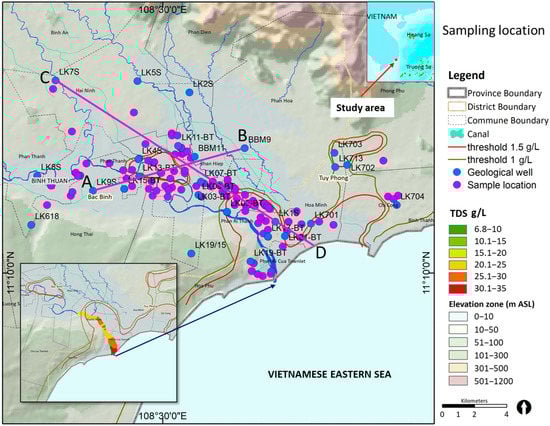Click the Sampling location title
The height and width of the screenshot is (426, 550).
pyautogui.click(x=493, y=31)
